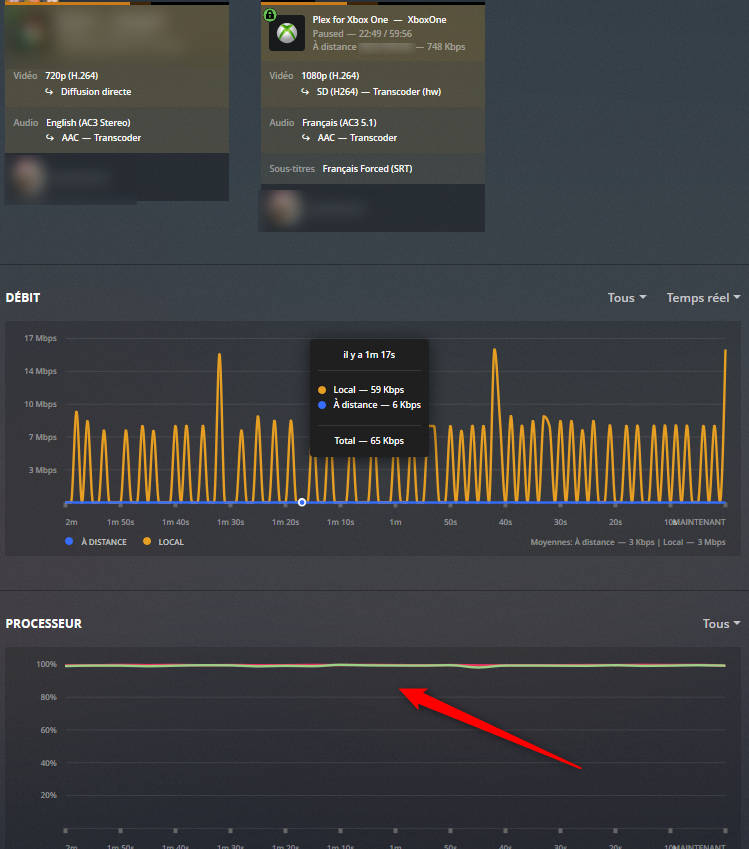Click the '720p (H.264)' video row
The width and height of the screenshot is (749, 849).
71,76
